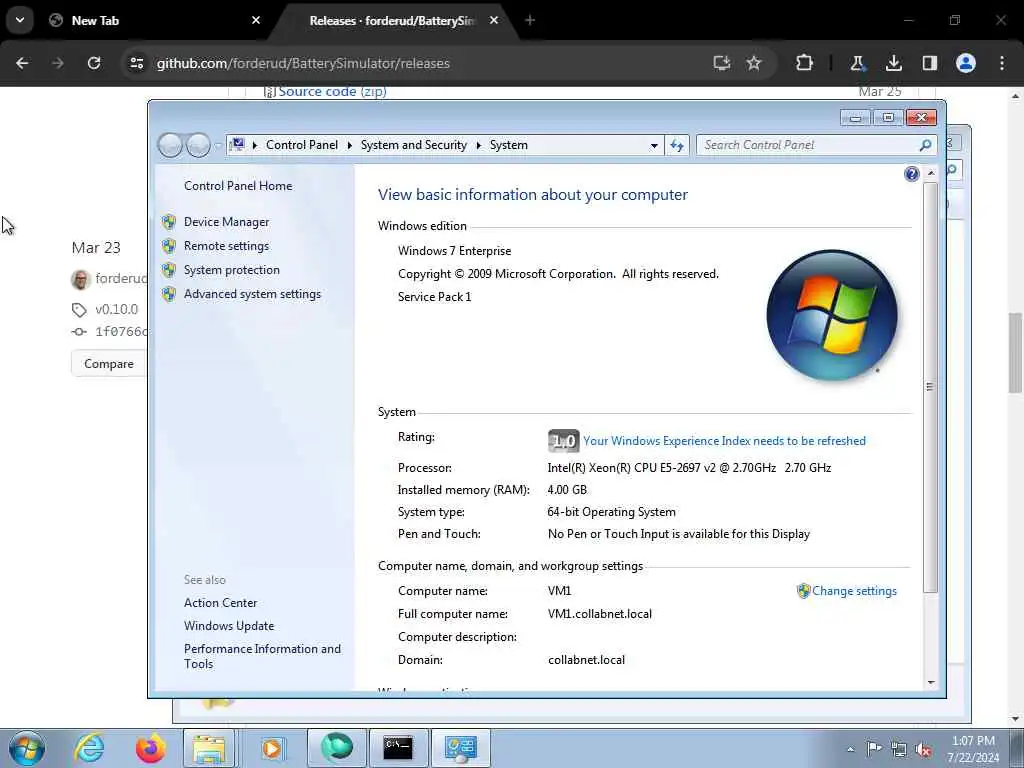This screenshot has width=1024, height=768.
Task: Open the address bar history dropdown
Action: [654, 146]
